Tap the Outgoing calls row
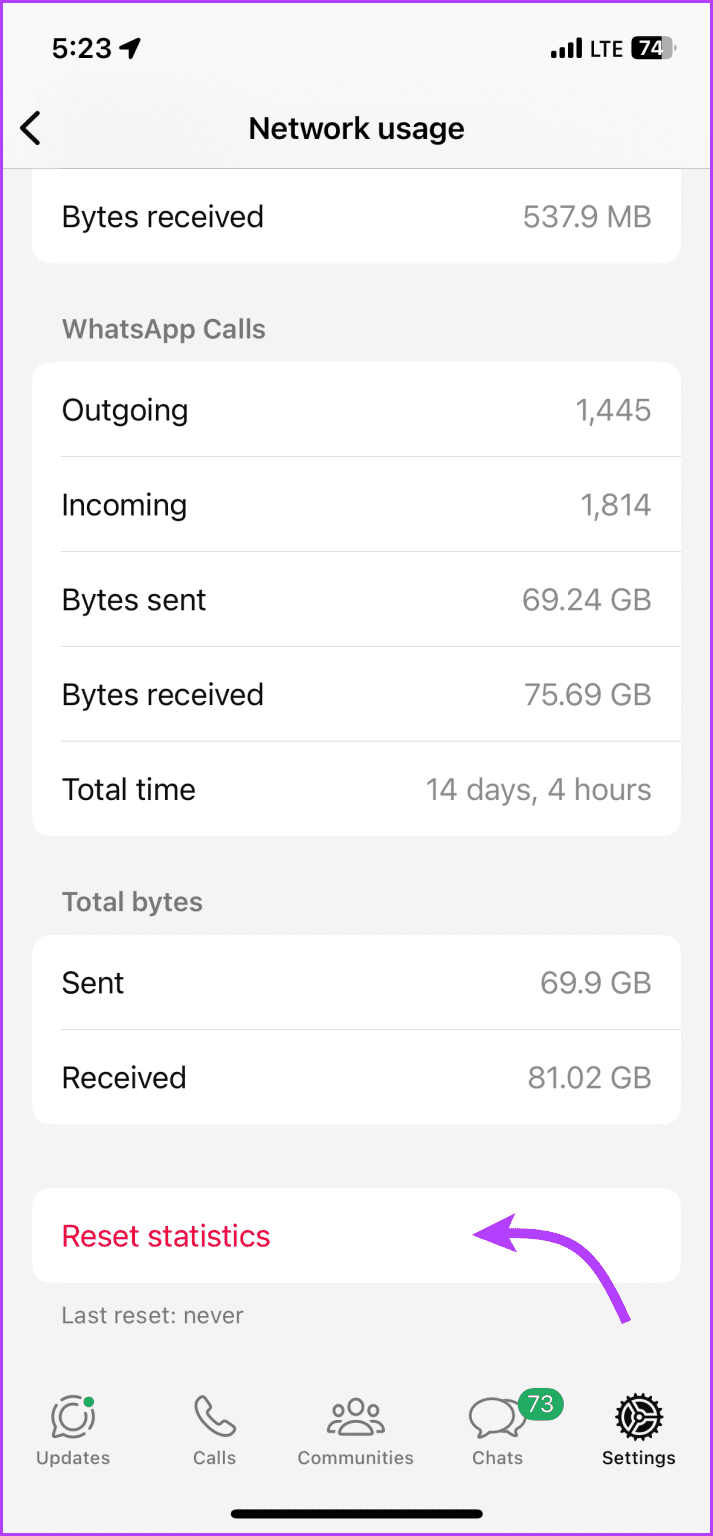 356,410
